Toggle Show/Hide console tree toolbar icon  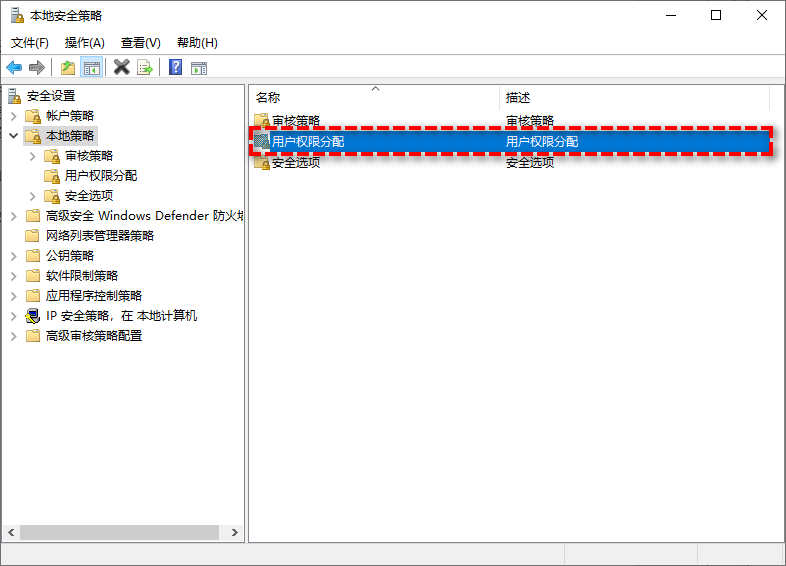[x=92, y=67]
